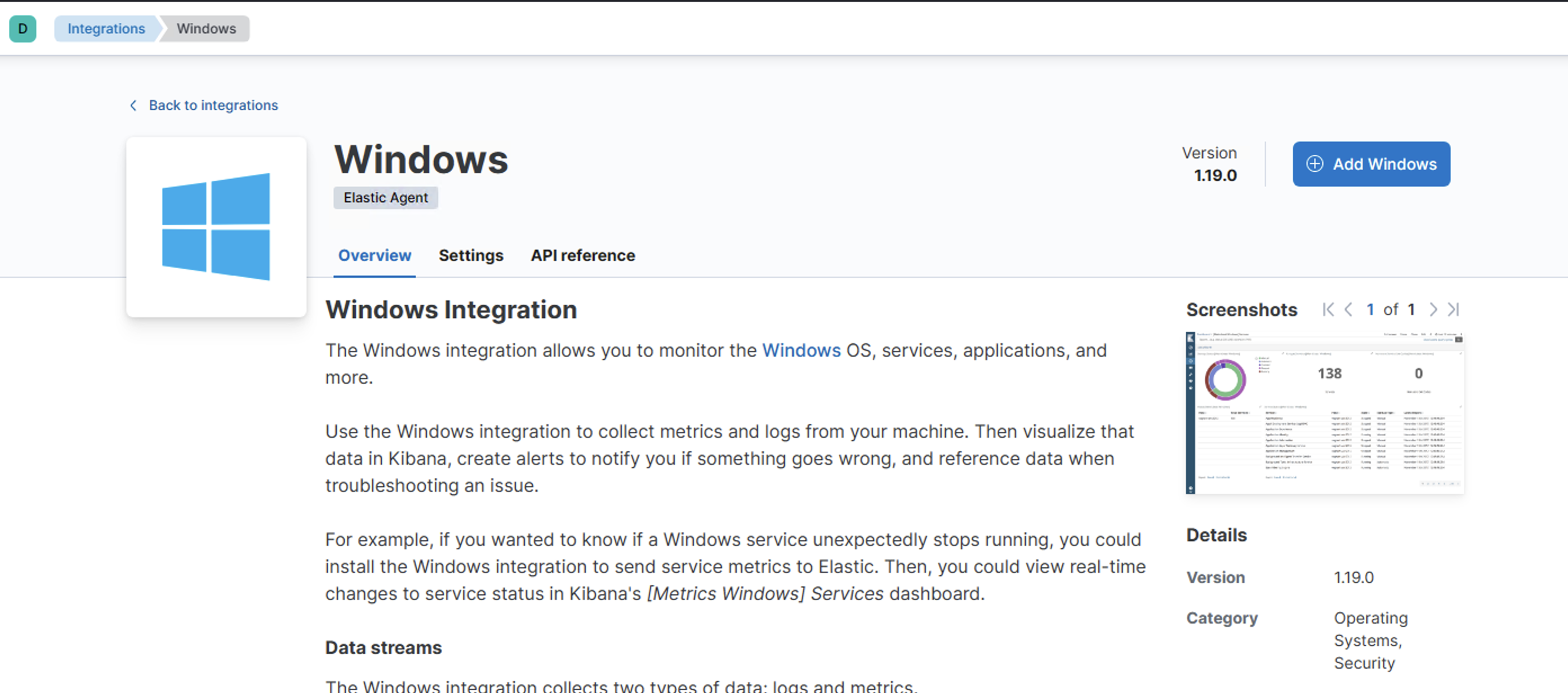
Task: Click the Windows logo icon
Action: pos(216,226)
